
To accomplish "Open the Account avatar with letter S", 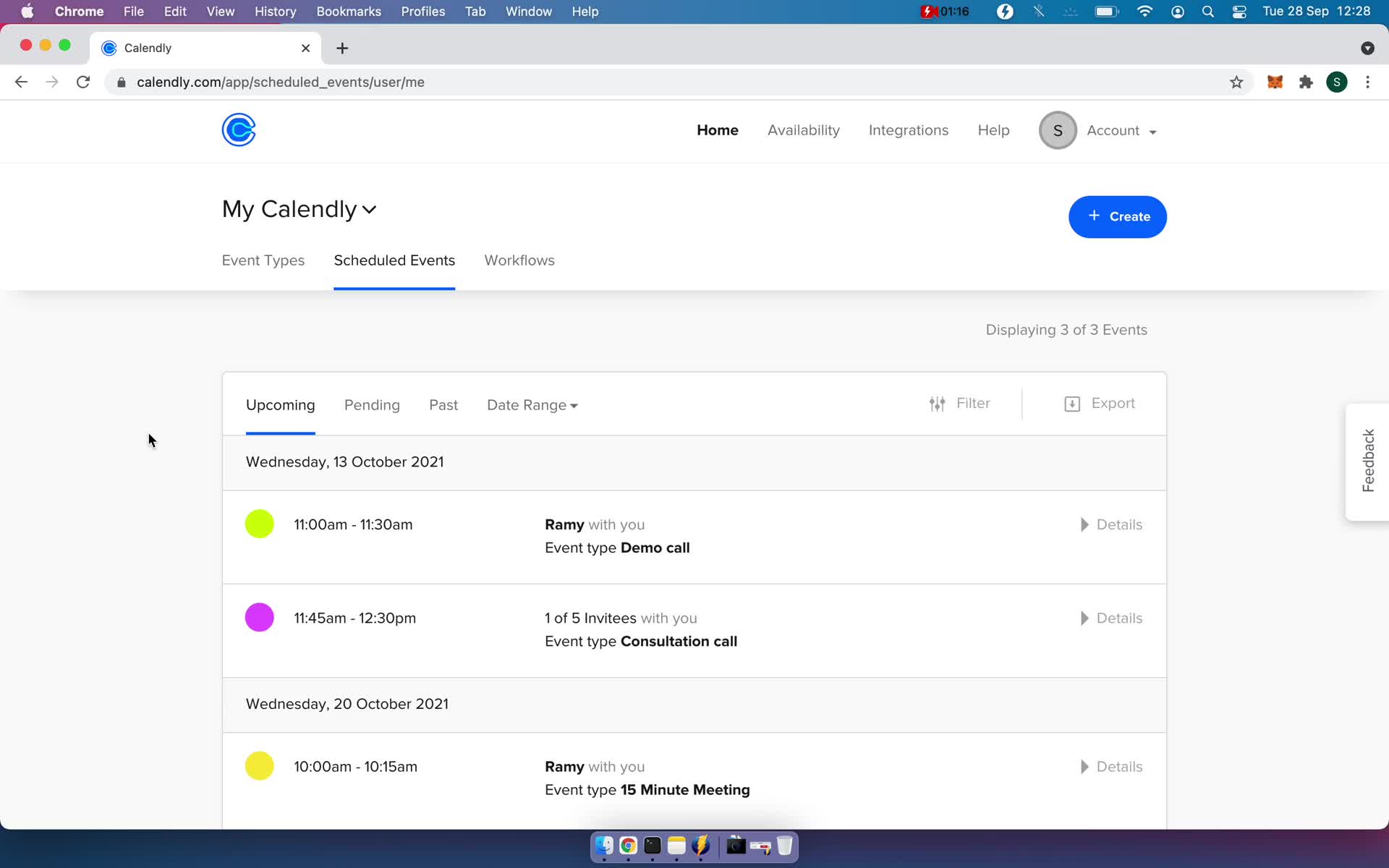I will [x=1058, y=131].
